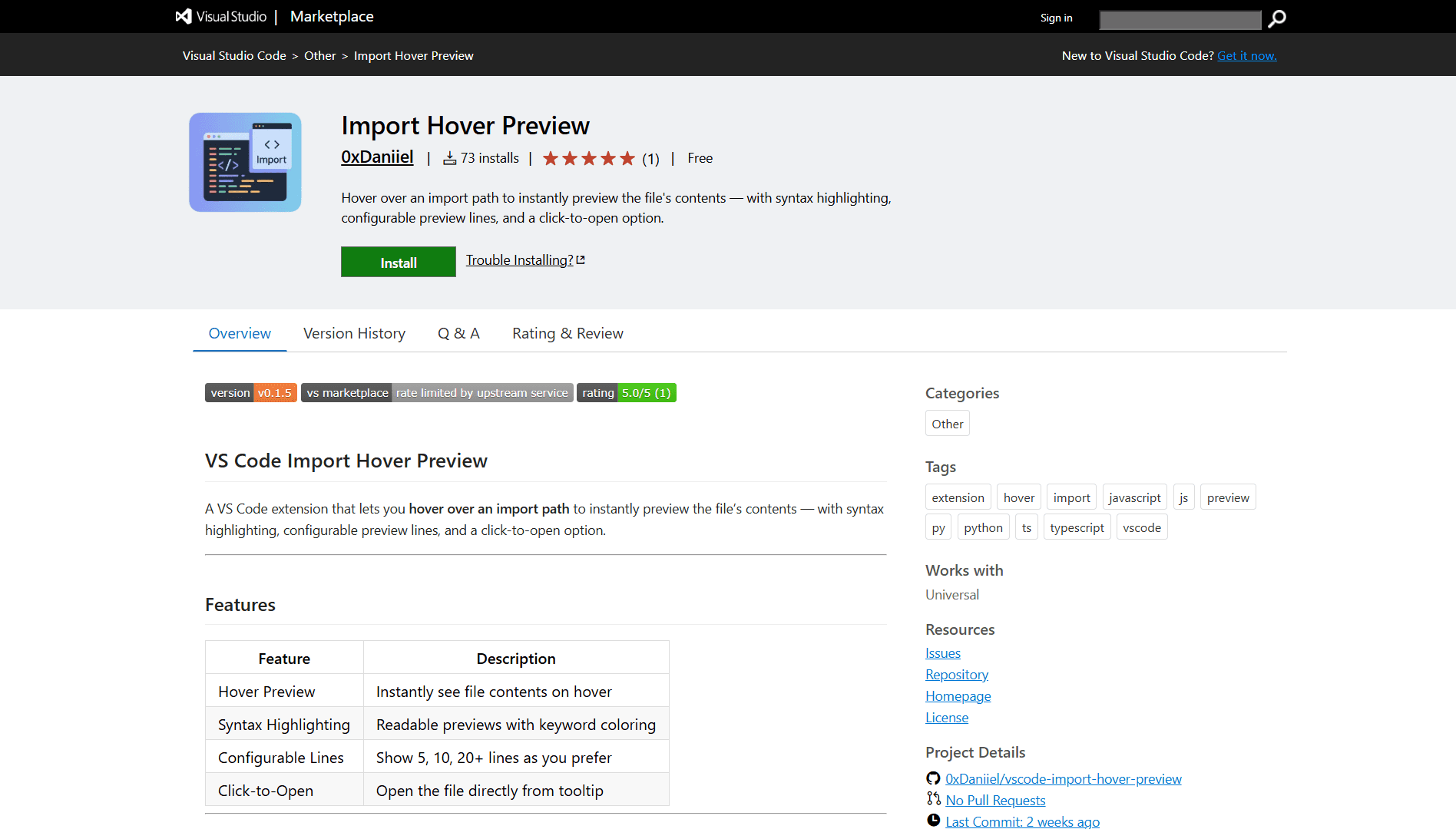Open the 0xDaniiel publisher page
The width and height of the screenshot is (1456, 829).
coord(377,156)
